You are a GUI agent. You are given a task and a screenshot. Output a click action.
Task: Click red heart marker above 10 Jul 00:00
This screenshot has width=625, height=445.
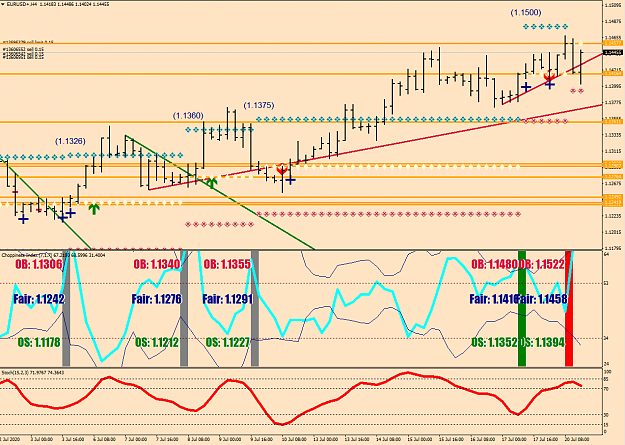point(282,169)
